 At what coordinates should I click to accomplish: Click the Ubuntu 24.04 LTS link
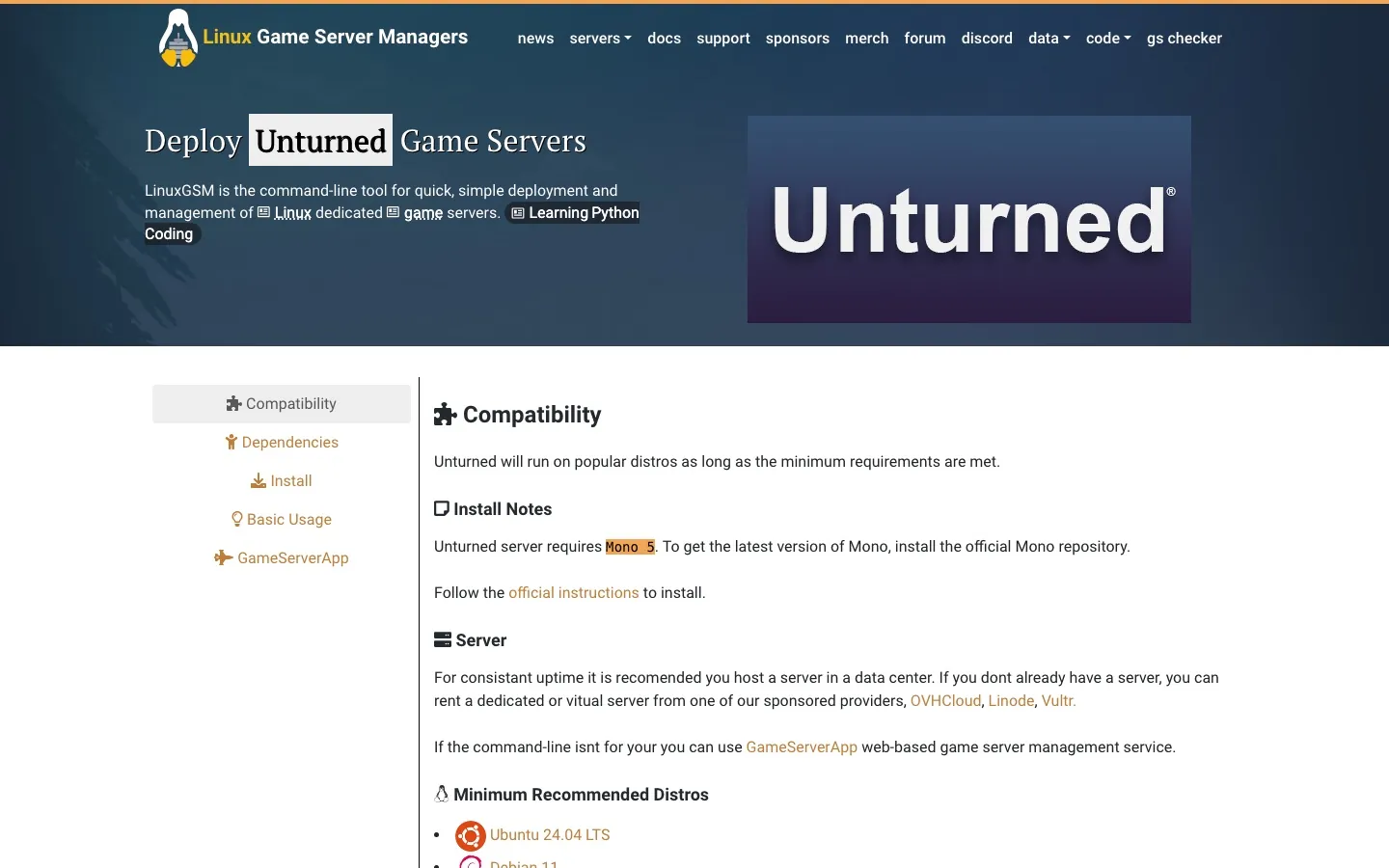(550, 835)
